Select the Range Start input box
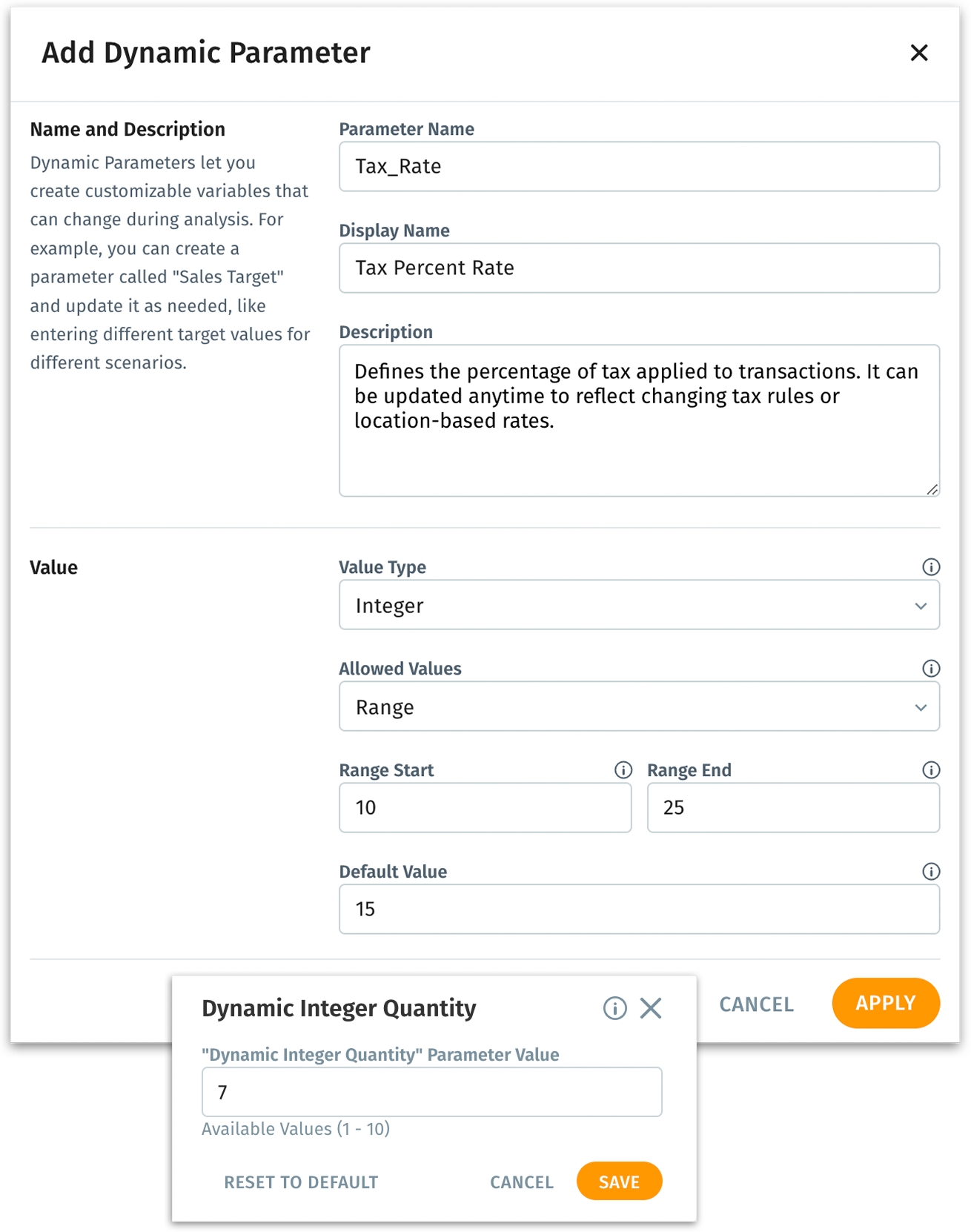The height and width of the screenshot is (1232, 971). pyautogui.click(x=485, y=808)
